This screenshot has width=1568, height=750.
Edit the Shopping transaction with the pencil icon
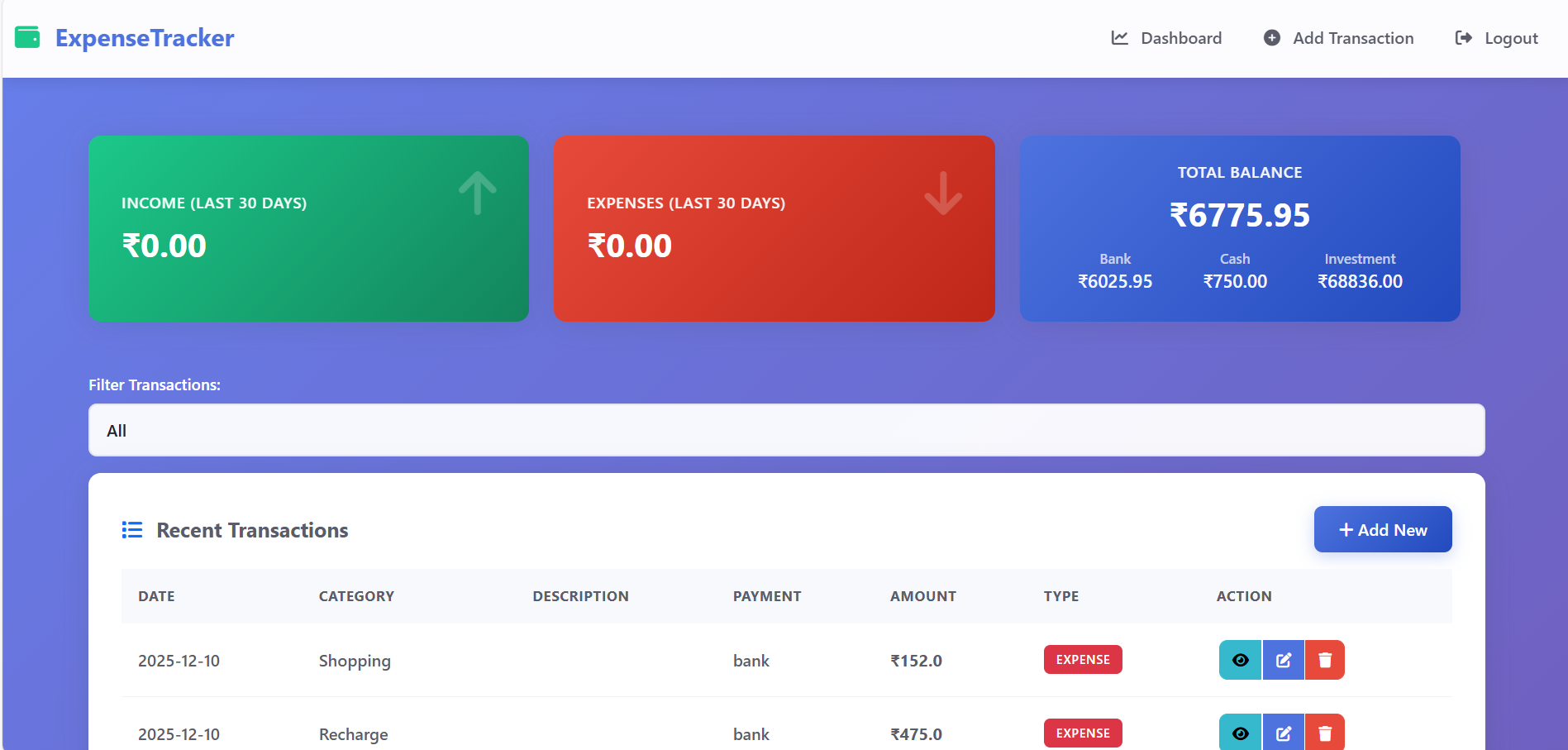point(1283,660)
